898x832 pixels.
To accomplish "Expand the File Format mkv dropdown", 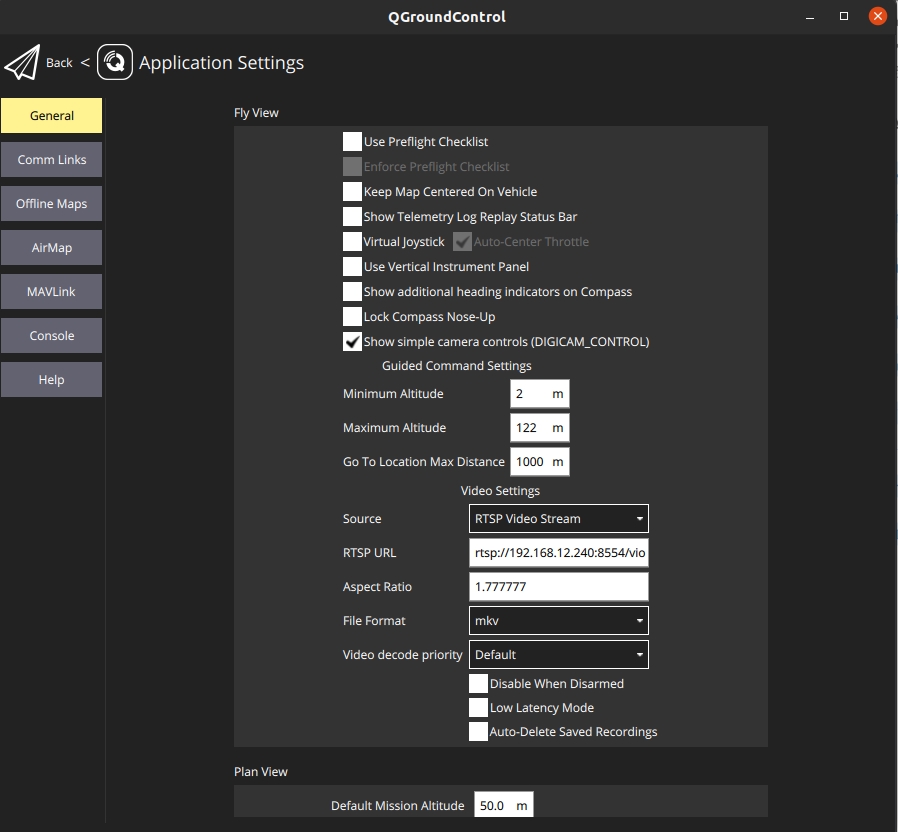I will pos(558,621).
